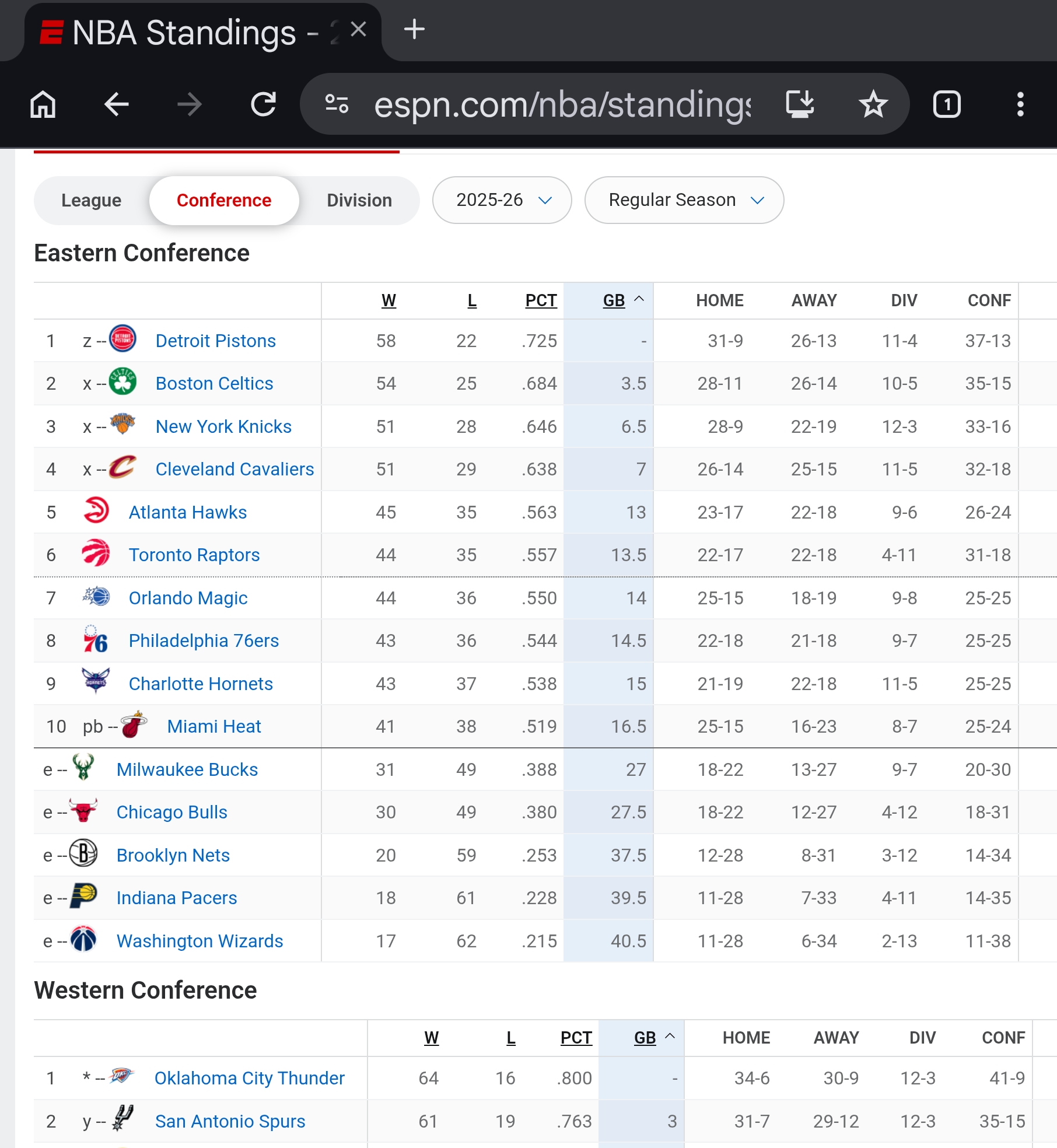Viewport: 1057px width, 1148px height.
Task: Open the San Antonio Spurs link
Action: click(230, 1121)
